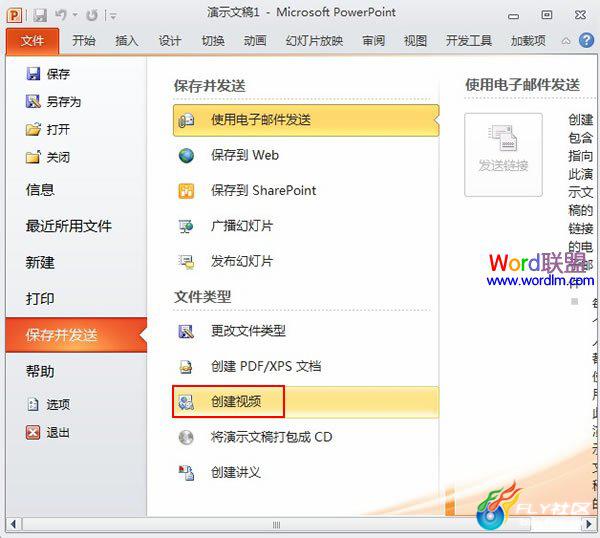Click the 打开 label in sidebar
The image size is (600, 538).
58,130
